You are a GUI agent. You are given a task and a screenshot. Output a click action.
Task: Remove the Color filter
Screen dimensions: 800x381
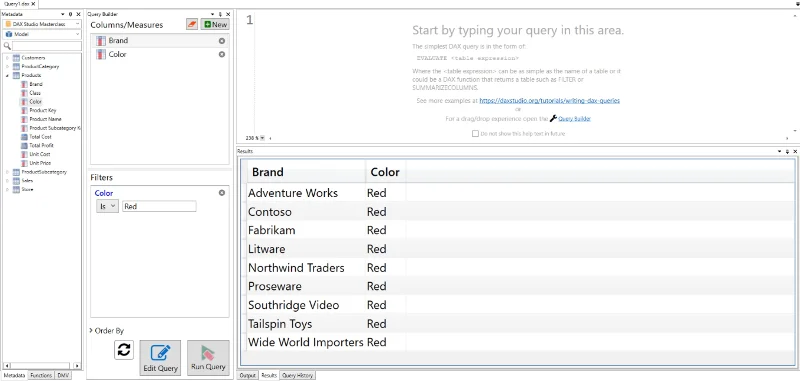coord(222,193)
